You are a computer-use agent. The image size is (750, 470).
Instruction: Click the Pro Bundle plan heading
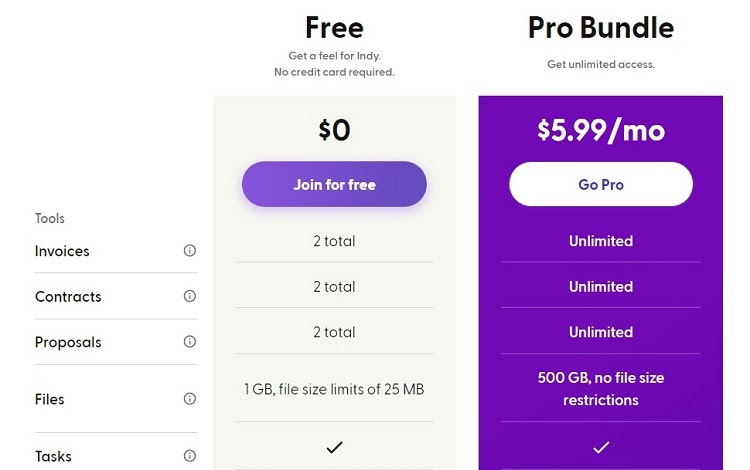(x=601, y=28)
